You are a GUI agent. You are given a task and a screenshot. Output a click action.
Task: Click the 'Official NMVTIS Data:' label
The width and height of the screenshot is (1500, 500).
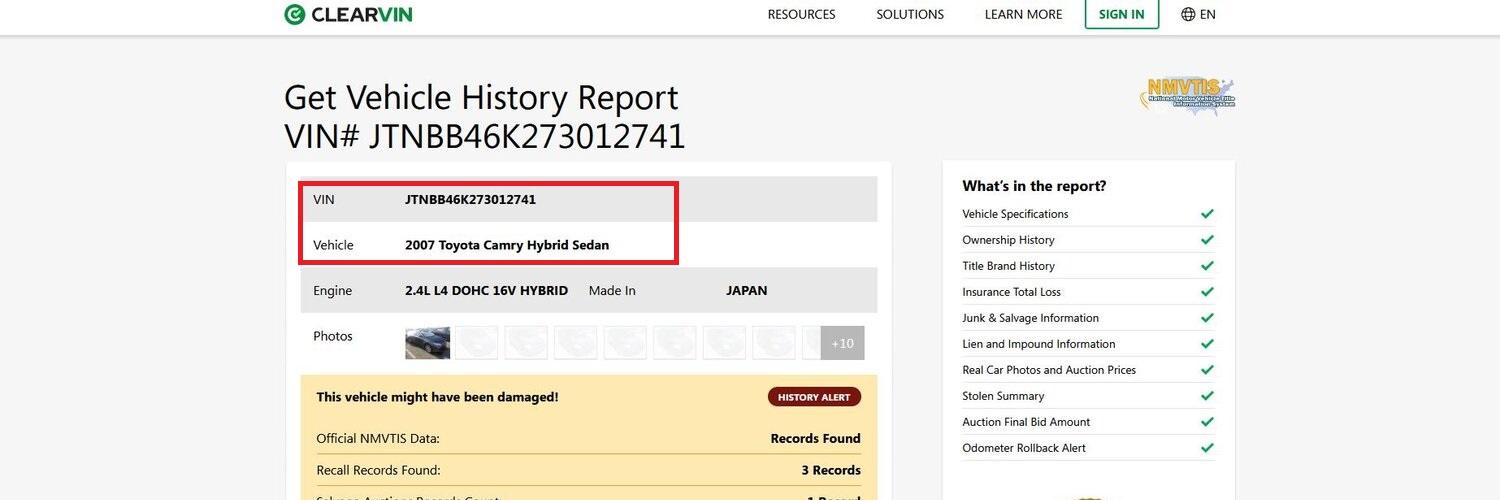378,438
